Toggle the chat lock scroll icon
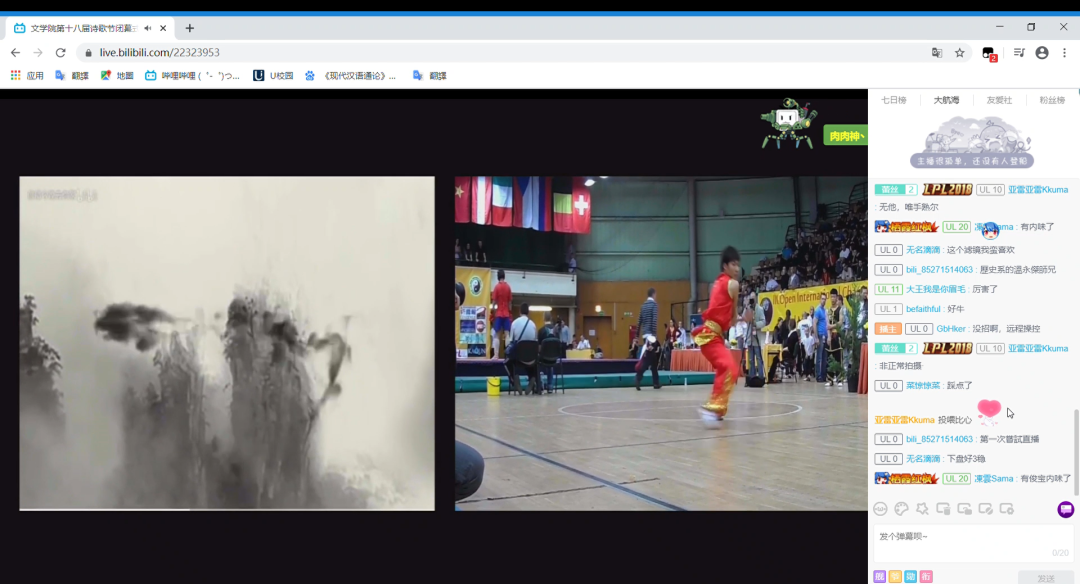1080x584 pixels. (x=964, y=509)
